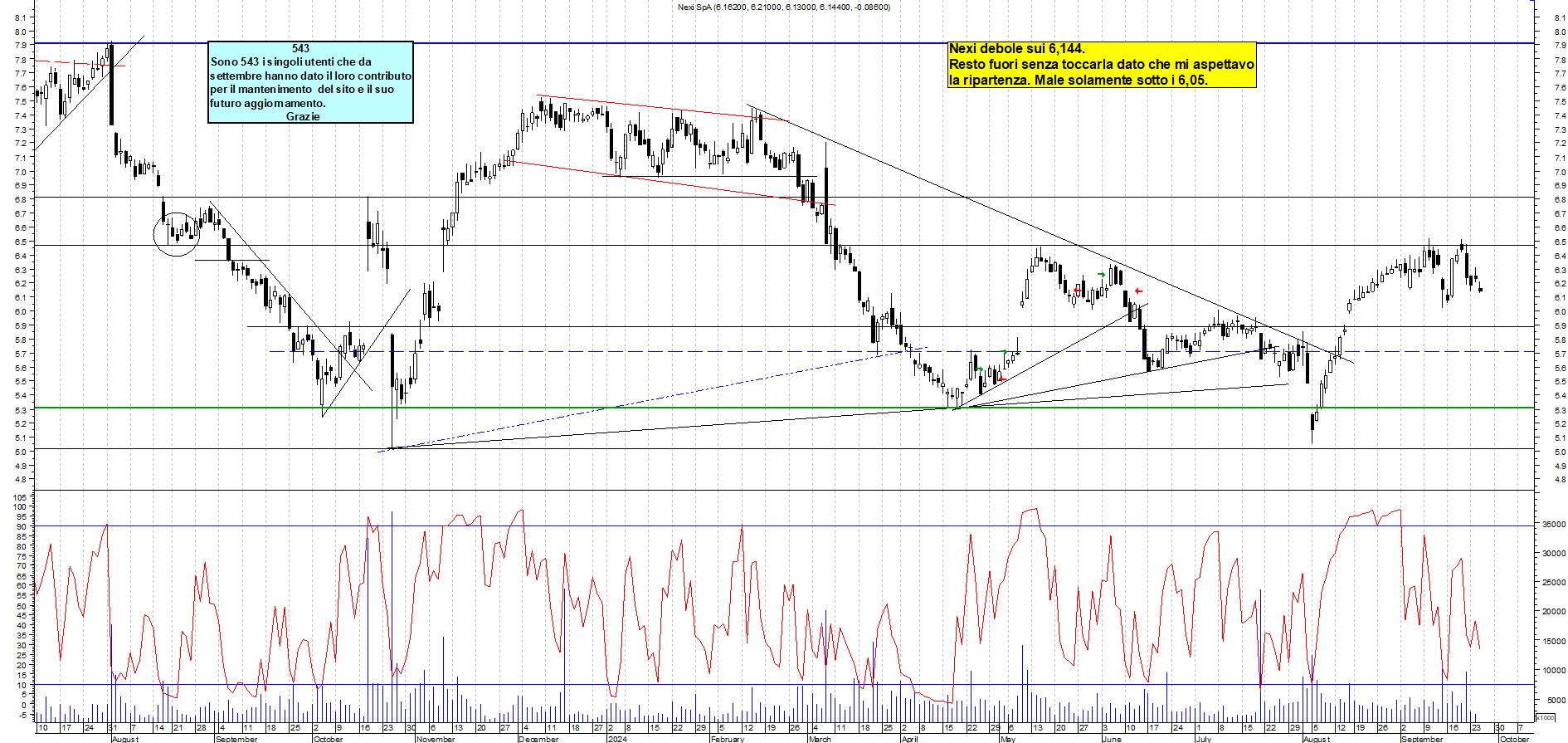Click the February month label
This screenshot has height=743, width=1568.
point(728,739)
